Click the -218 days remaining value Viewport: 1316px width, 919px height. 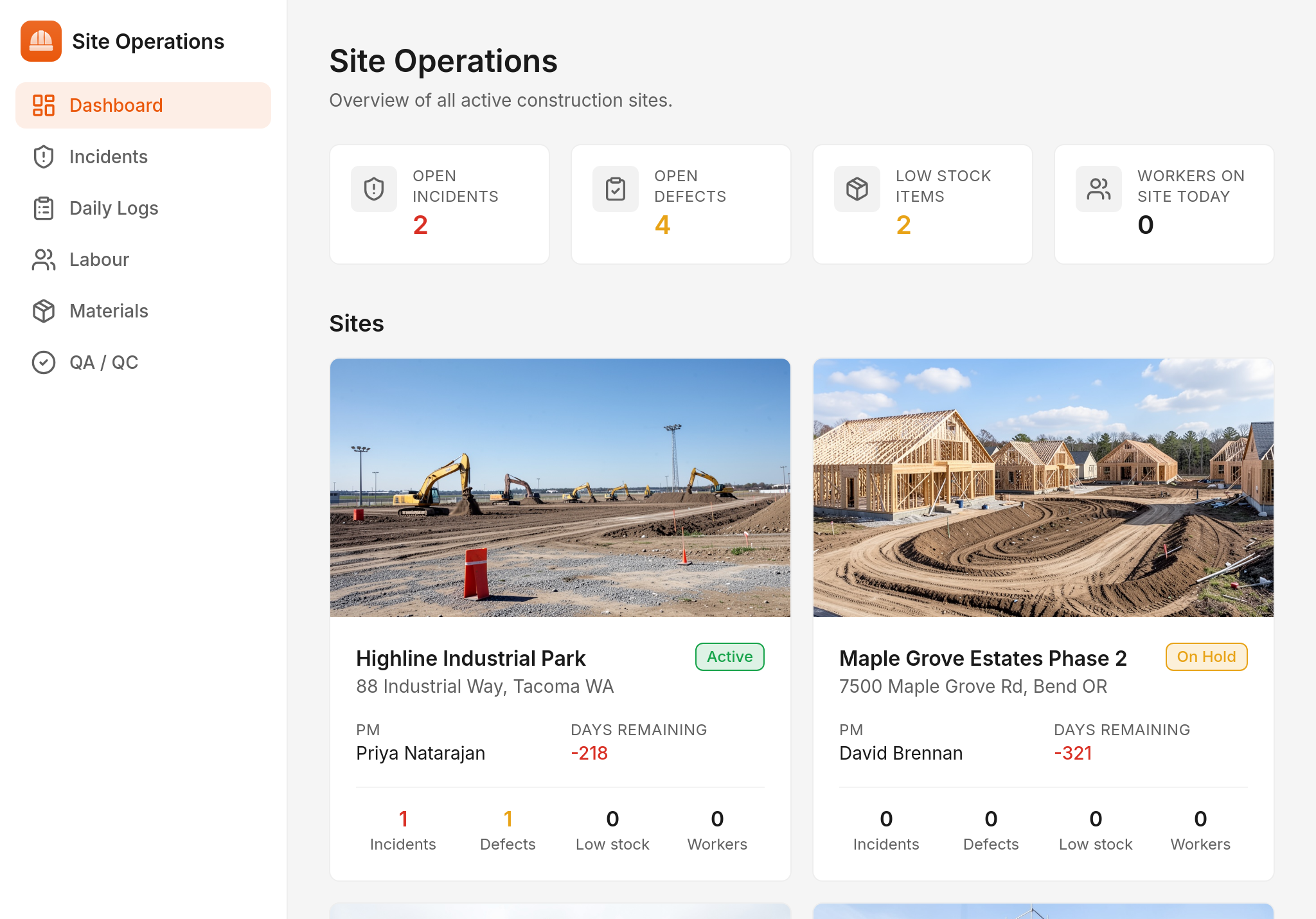[589, 753]
